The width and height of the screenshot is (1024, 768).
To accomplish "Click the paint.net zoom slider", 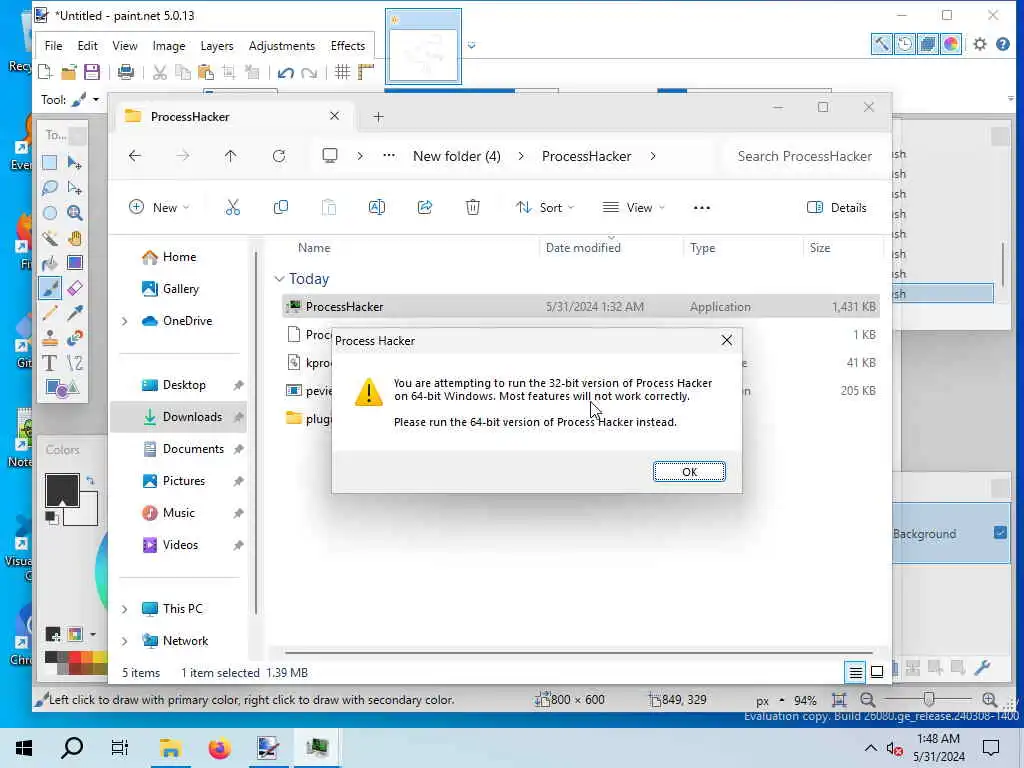I will (x=928, y=699).
